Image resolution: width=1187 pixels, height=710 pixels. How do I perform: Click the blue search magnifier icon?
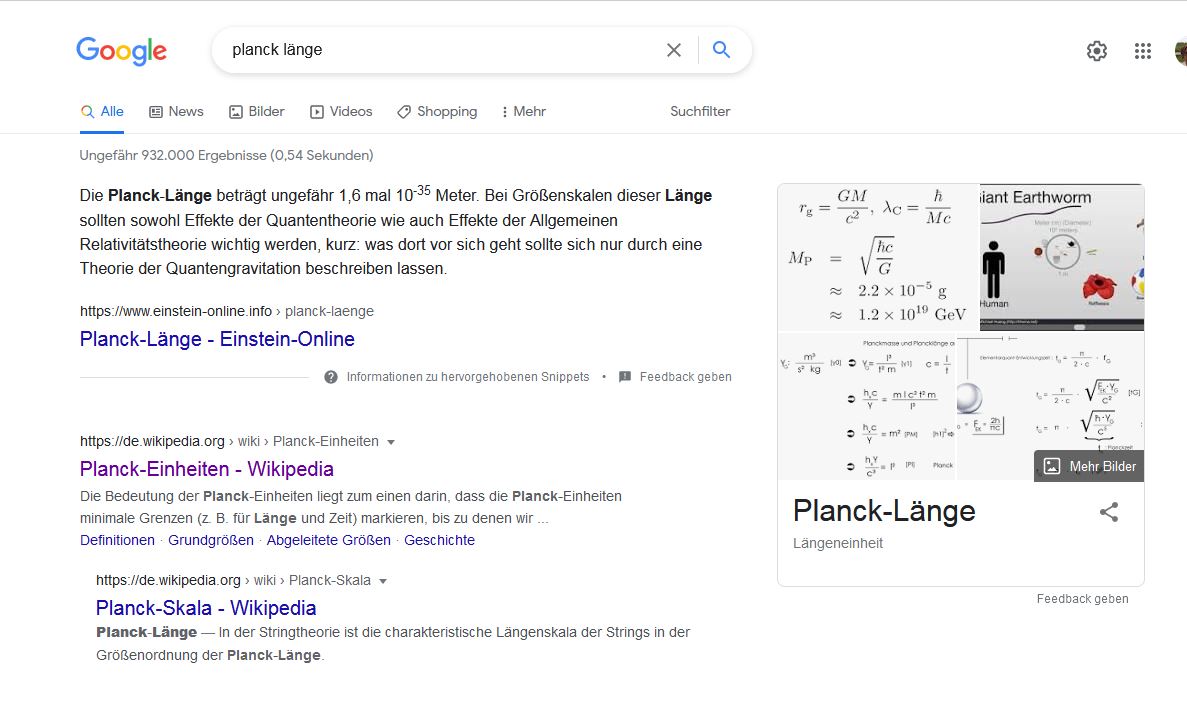[721, 50]
